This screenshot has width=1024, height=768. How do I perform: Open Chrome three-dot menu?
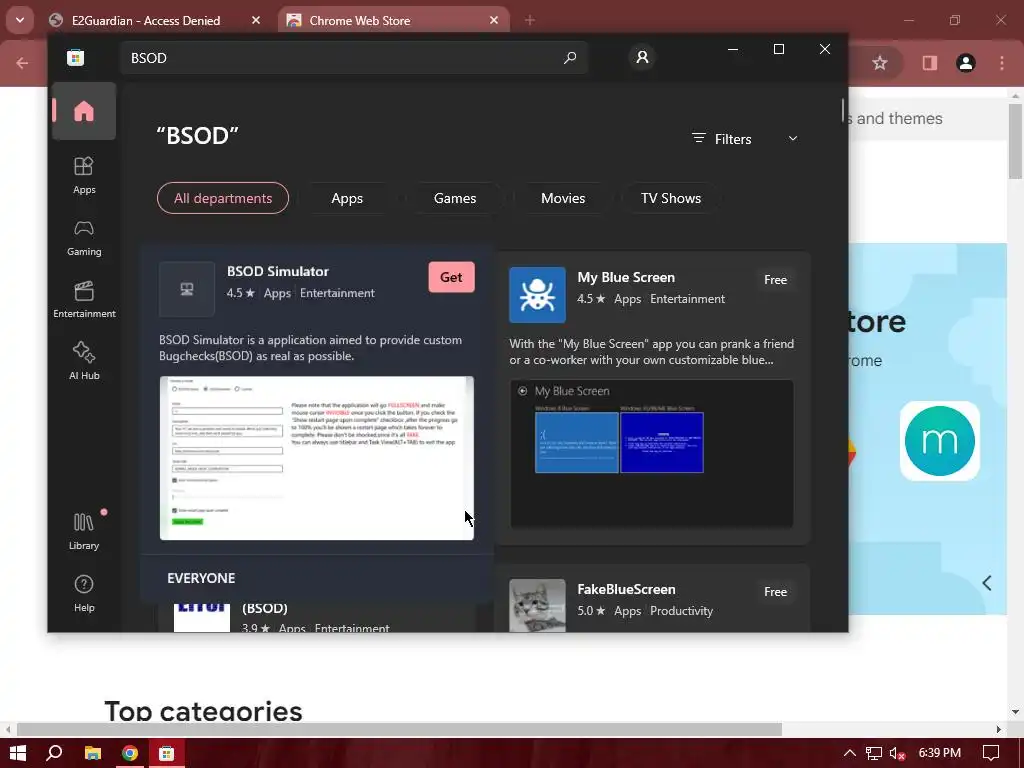pyautogui.click(x=1002, y=63)
